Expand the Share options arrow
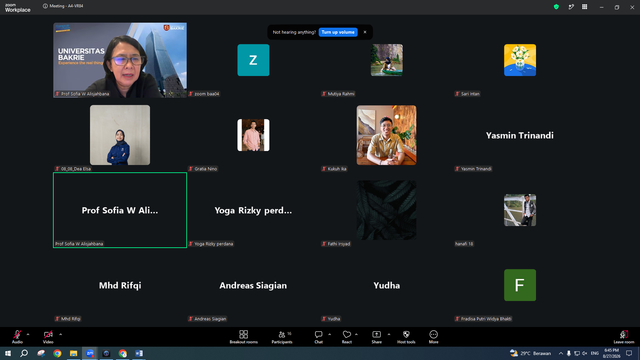 [x=389, y=334]
